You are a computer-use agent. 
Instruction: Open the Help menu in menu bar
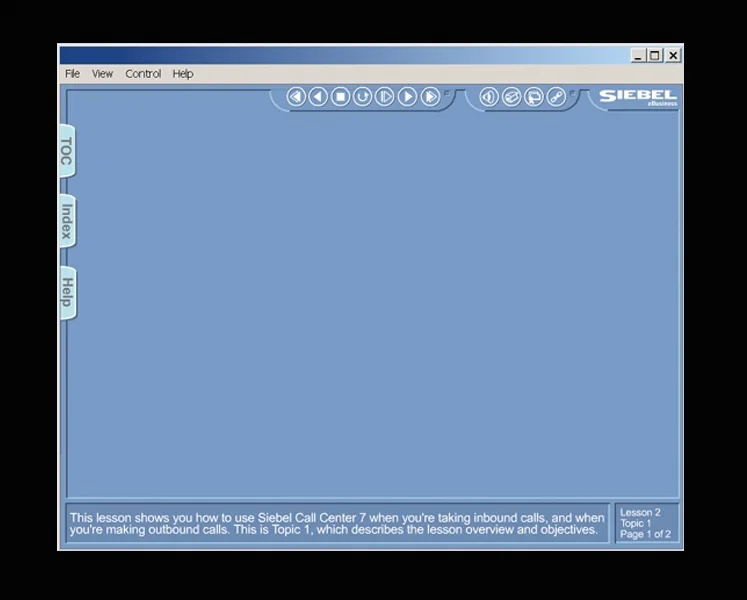[183, 74]
